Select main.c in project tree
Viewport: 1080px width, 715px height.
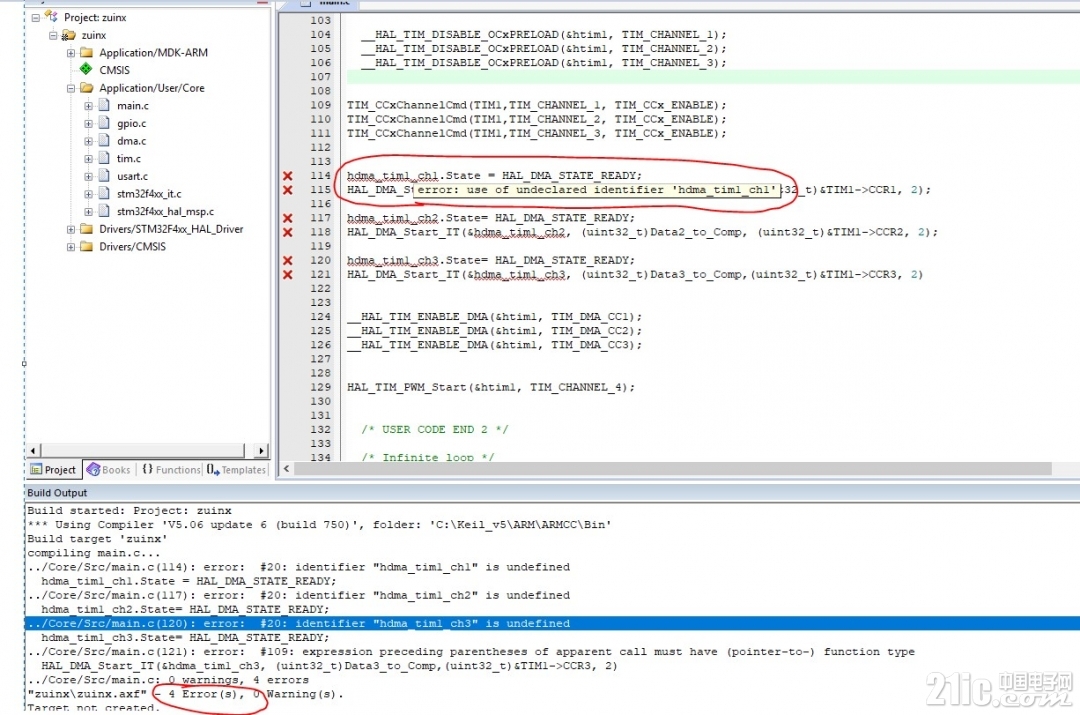coord(132,105)
